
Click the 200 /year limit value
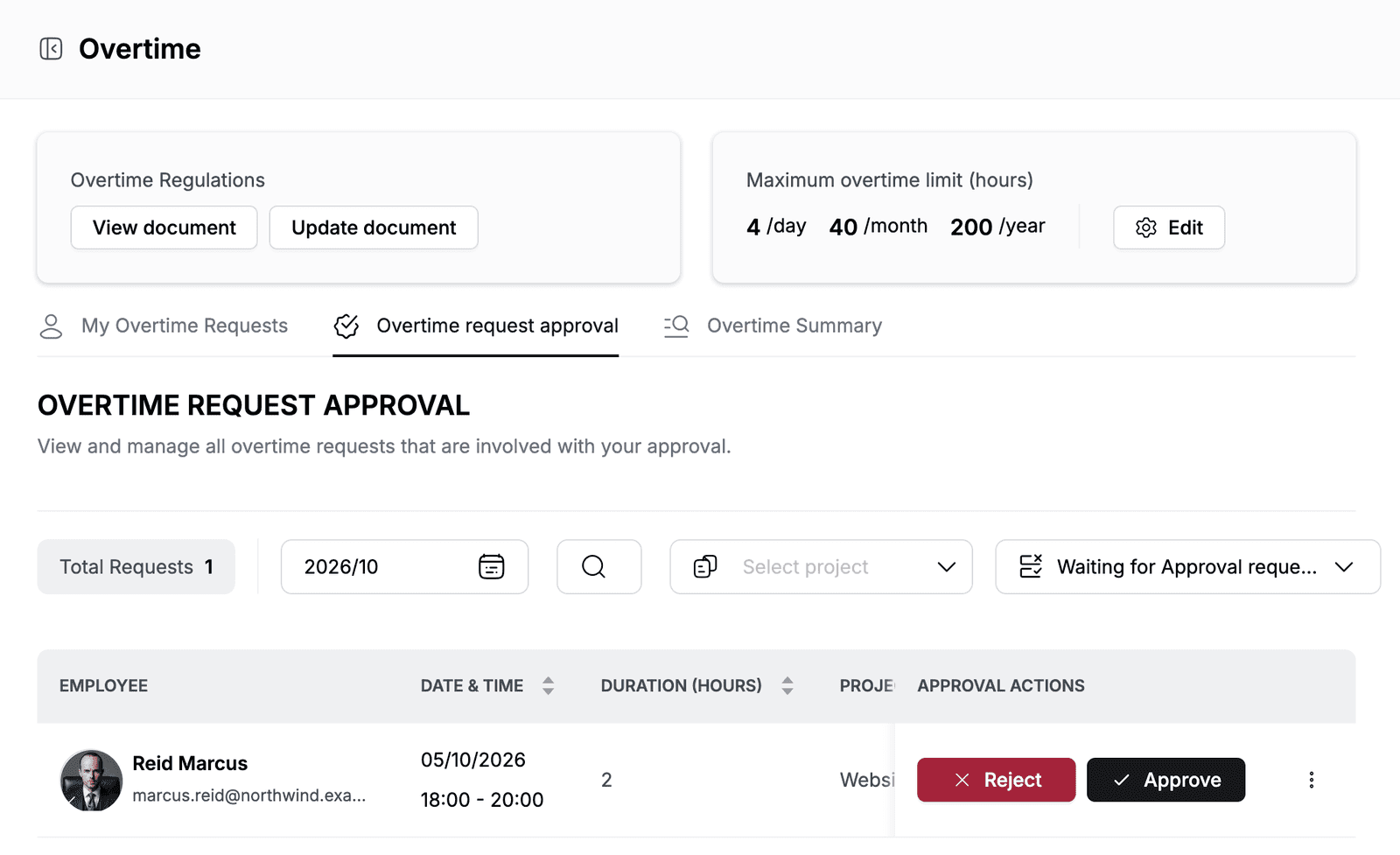click(x=997, y=227)
